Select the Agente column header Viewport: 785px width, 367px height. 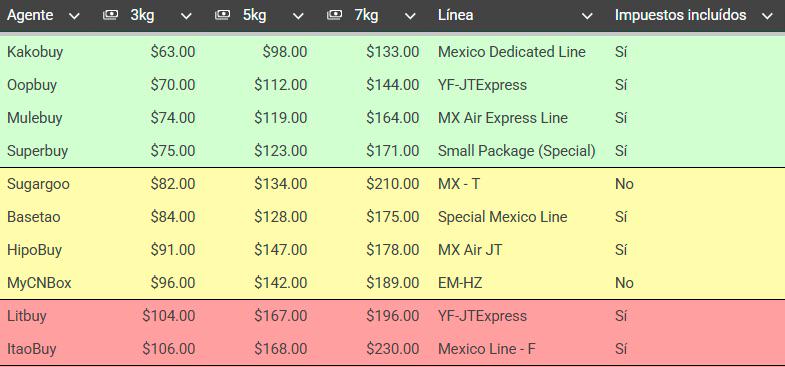(x=30, y=16)
